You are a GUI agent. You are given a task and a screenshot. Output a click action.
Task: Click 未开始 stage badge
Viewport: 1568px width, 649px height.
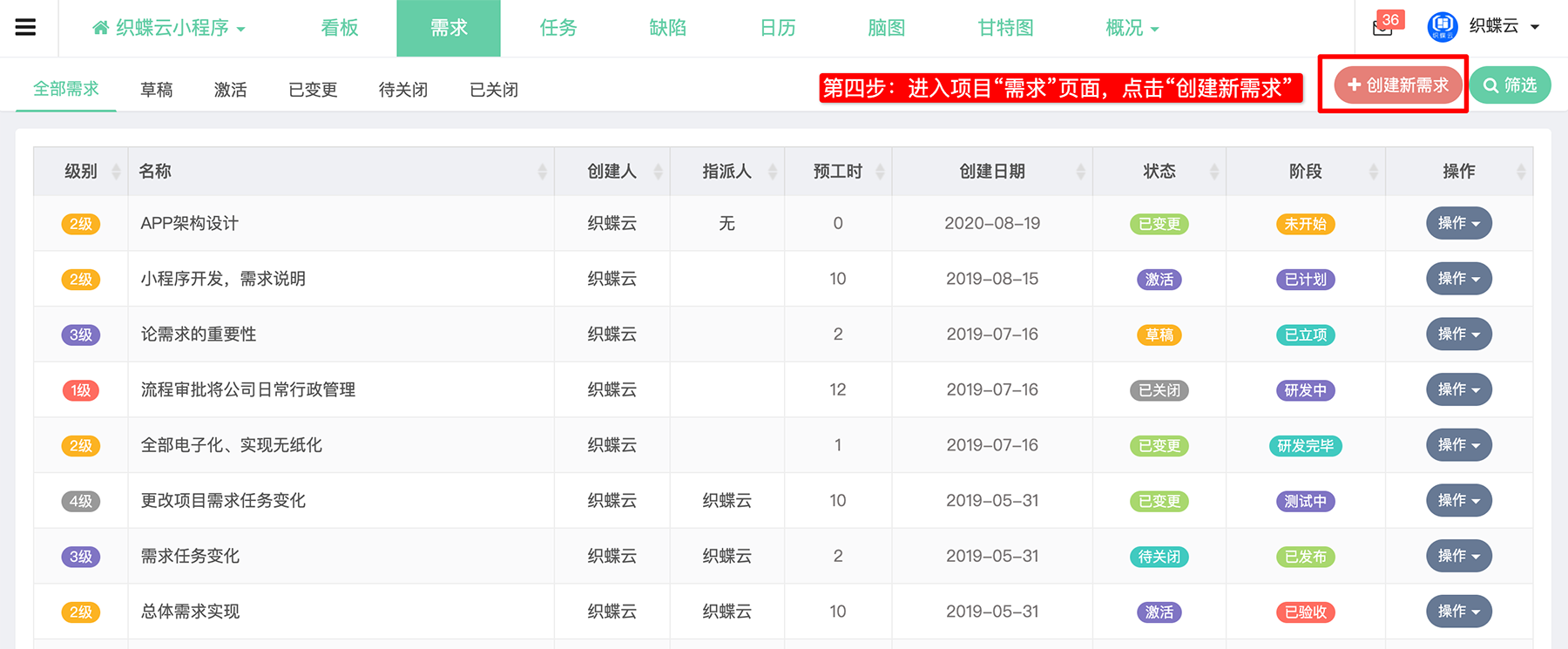click(1305, 224)
